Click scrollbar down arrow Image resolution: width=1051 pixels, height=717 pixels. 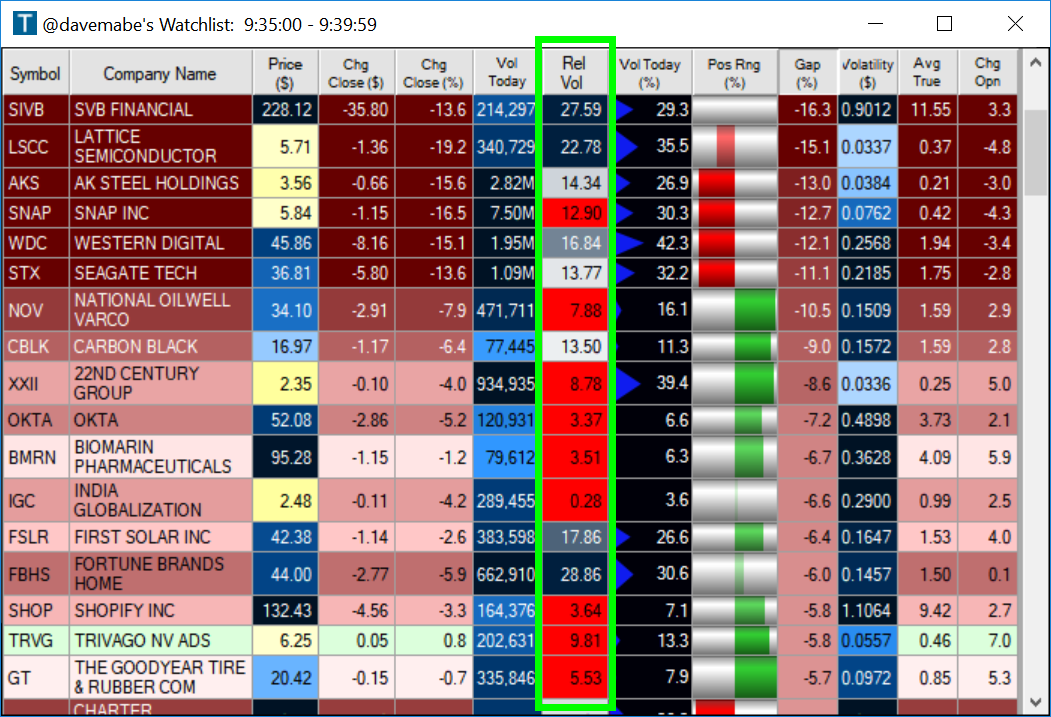click(x=1035, y=702)
